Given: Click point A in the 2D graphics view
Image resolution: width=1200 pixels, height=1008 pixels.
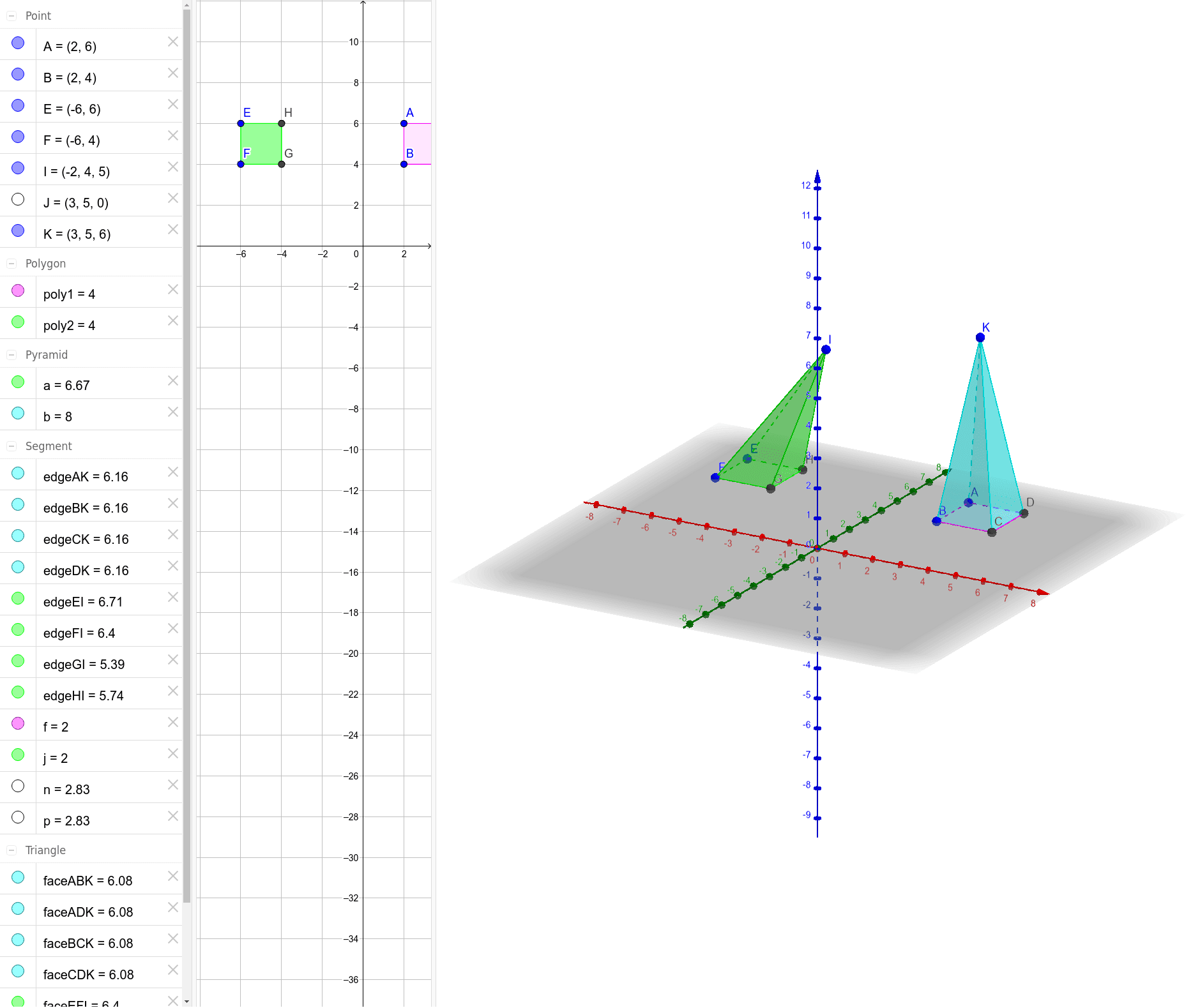Looking at the screenshot, I should [x=404, y=123].
